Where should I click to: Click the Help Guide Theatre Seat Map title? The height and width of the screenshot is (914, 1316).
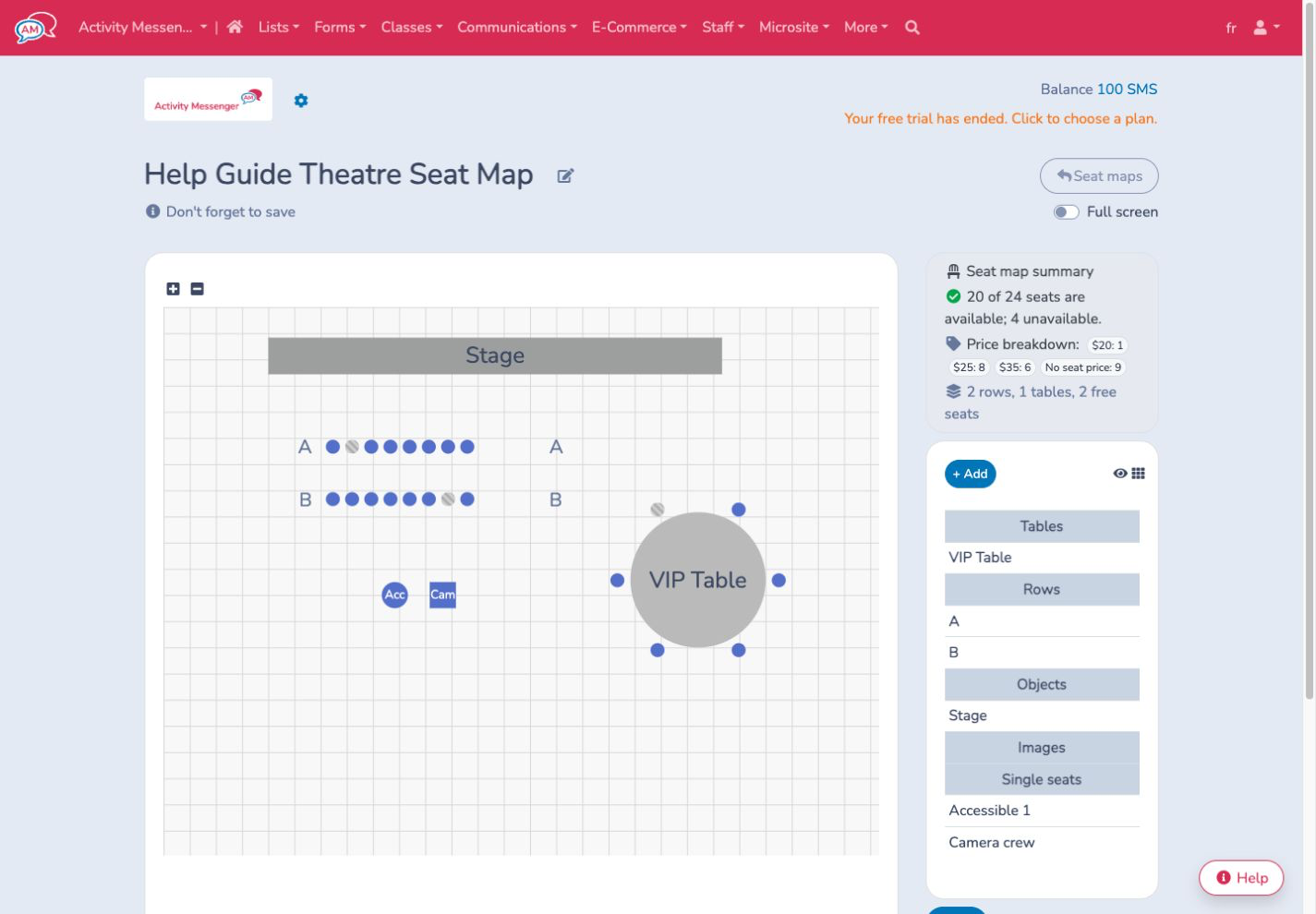click(x=339, y=174)
